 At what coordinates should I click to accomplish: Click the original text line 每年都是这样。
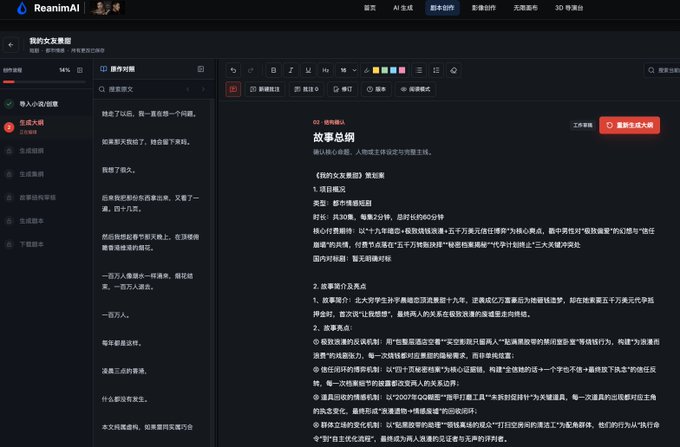122,343
